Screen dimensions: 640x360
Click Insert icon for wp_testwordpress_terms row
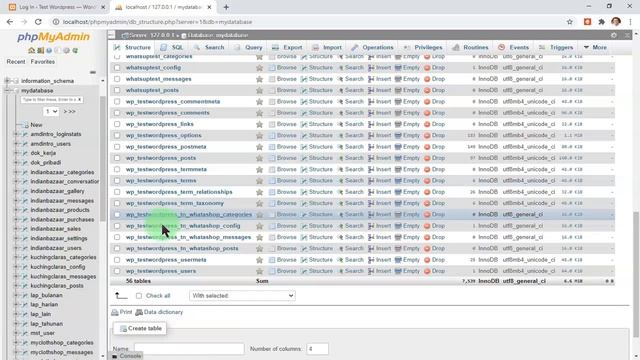(x=371, y=180)
